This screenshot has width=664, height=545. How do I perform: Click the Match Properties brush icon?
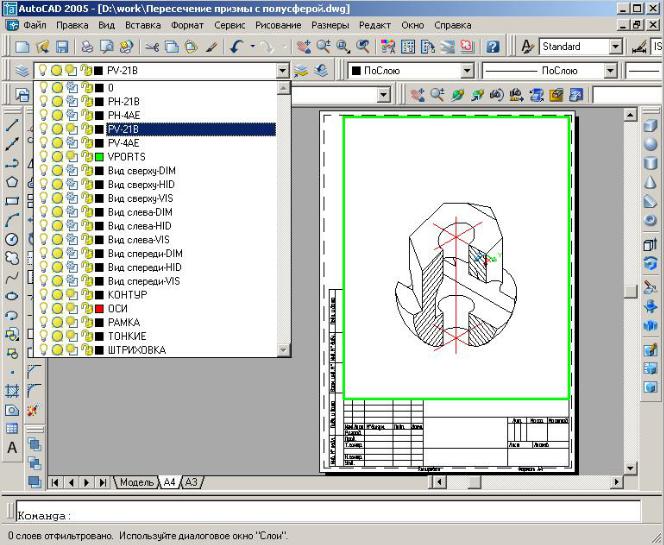[x=212, y=46]
